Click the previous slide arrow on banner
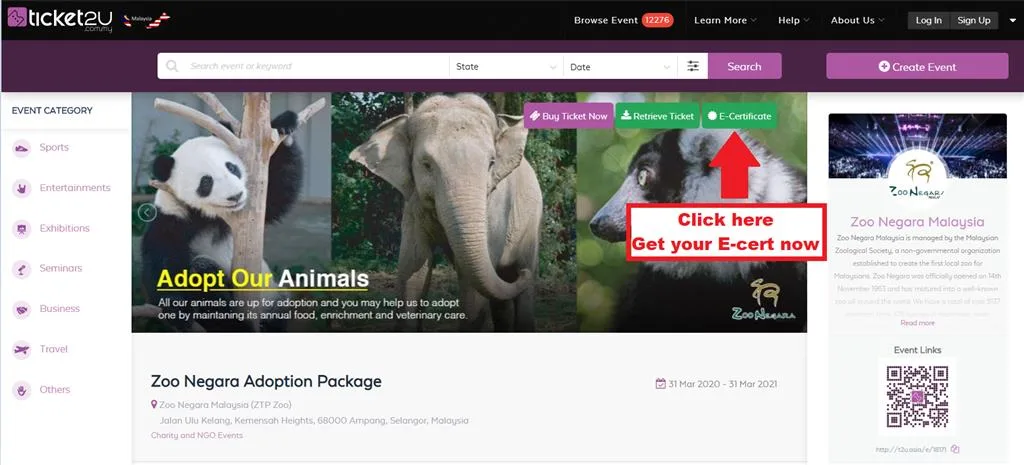Viewport: 1024px width, 465px height. [147, 212]
